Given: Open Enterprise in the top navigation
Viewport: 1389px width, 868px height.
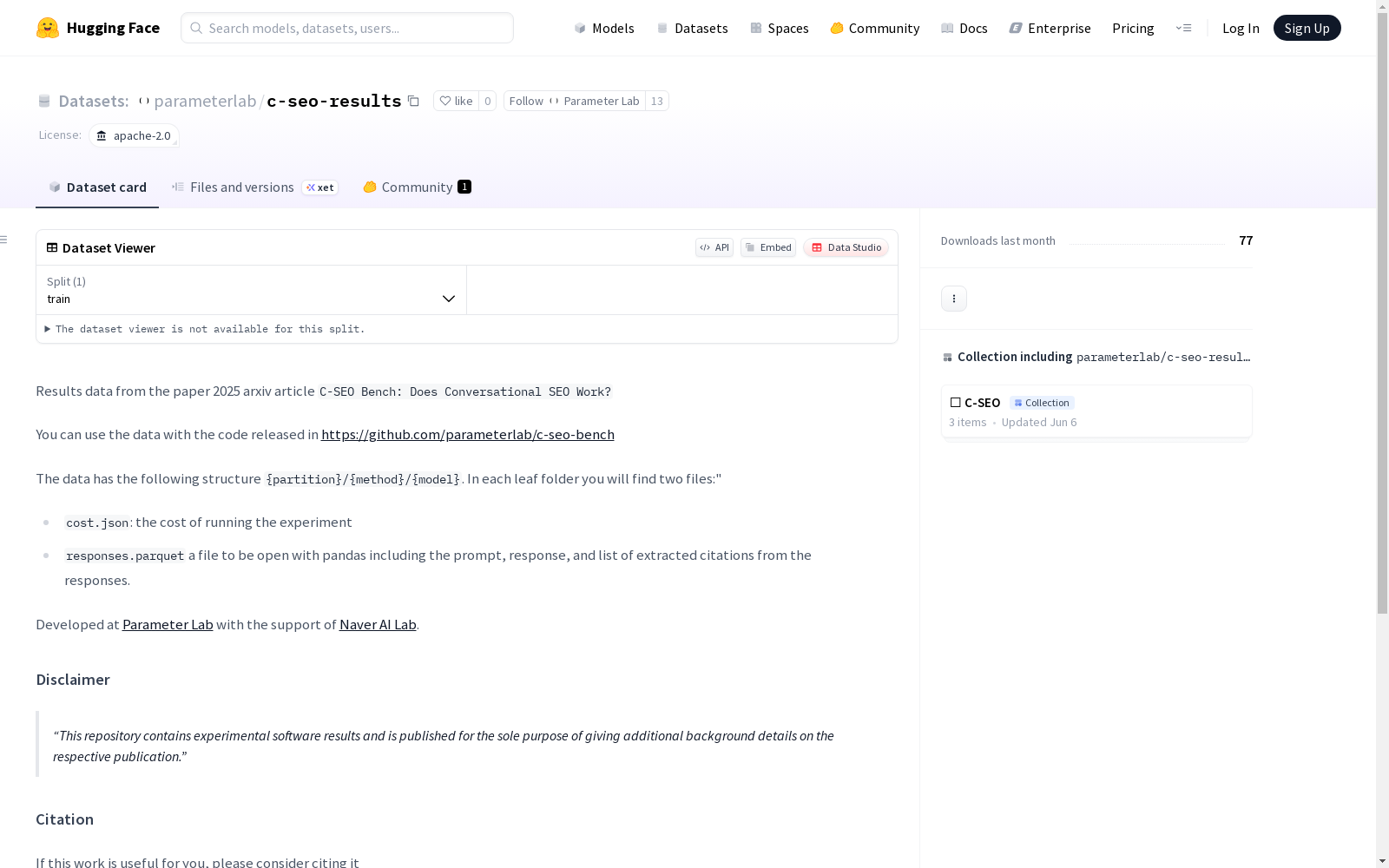Looking at the screenshot, I should [1050, 28].
